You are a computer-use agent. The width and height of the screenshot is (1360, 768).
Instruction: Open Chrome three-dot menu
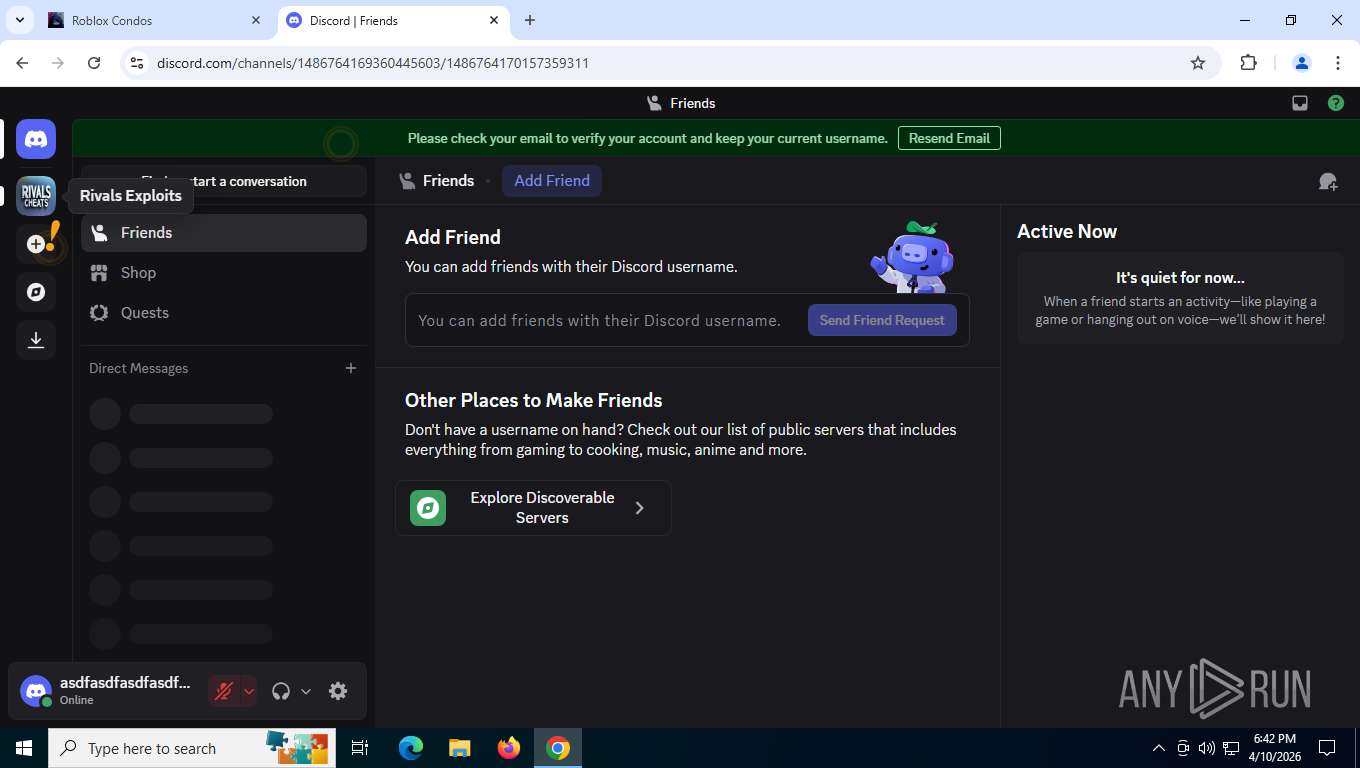pyautogui.click(x=1338, y=63)
